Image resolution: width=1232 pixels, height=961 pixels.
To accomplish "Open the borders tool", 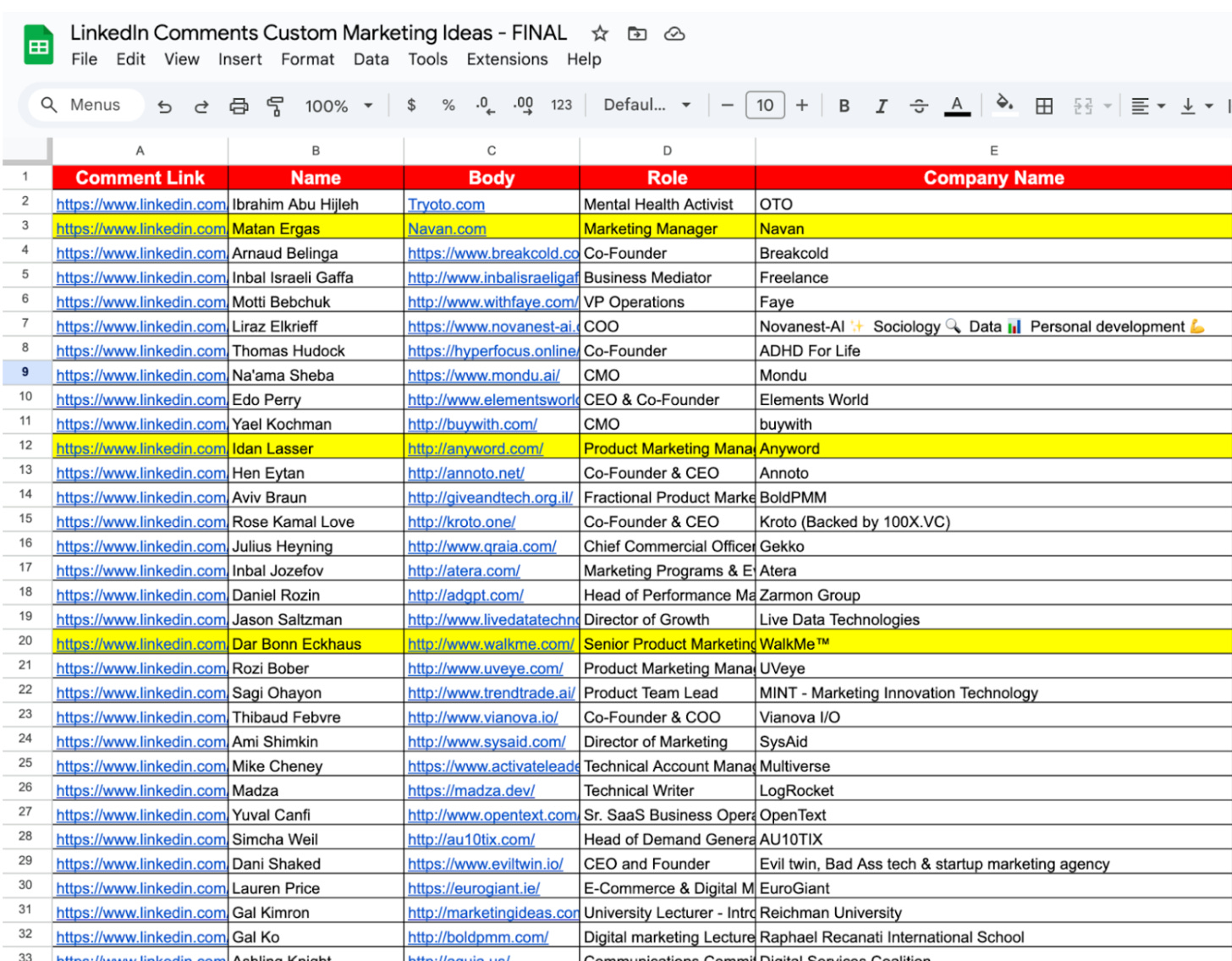I will click(x=1044, y=106).
